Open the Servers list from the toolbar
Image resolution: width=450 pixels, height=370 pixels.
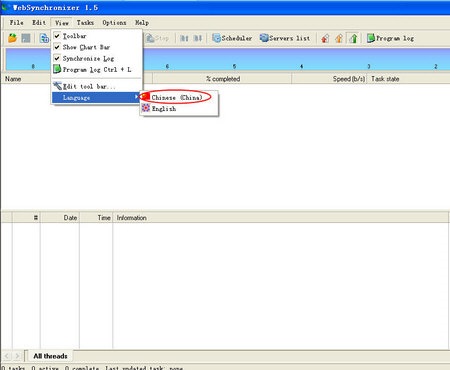tap(285, 38)
